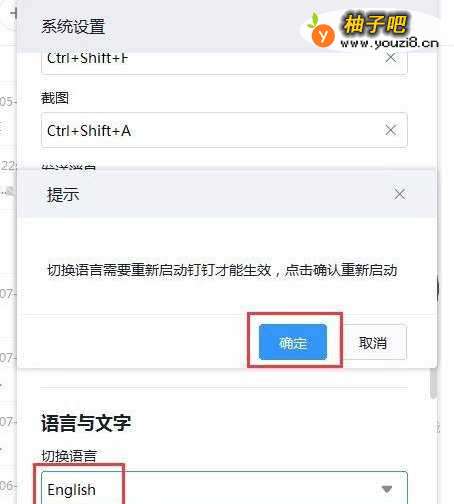Click the youzi8 orange logo icon
Viewport: 454px width, 504px height.
[x=322, y=34]
